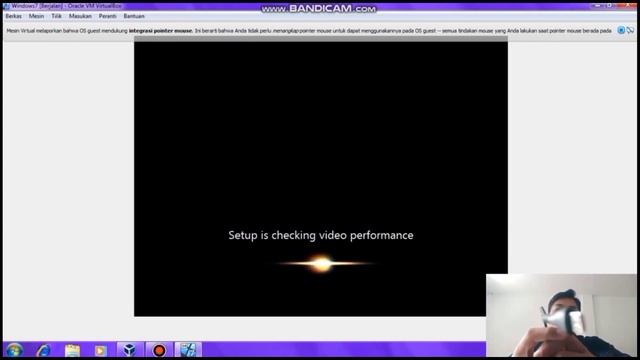Open the Peranti menu
640x360 pixels.
tap(107, 16)
